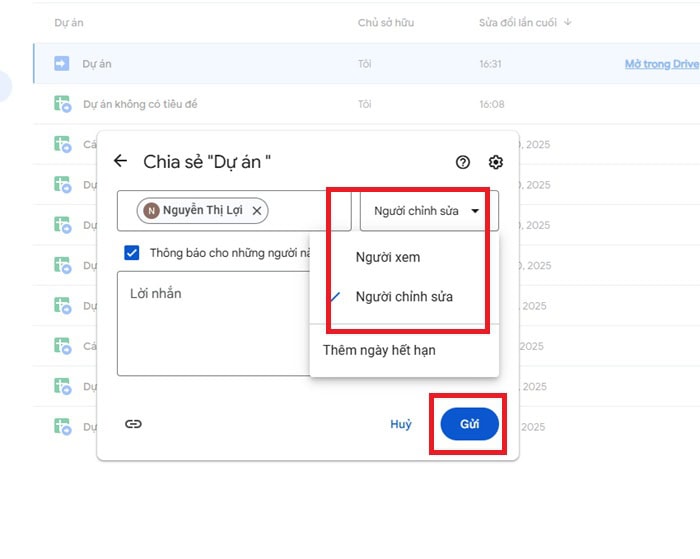
Task: Click icon of Dự án không có tiêu đề
Action: point(61,103)
